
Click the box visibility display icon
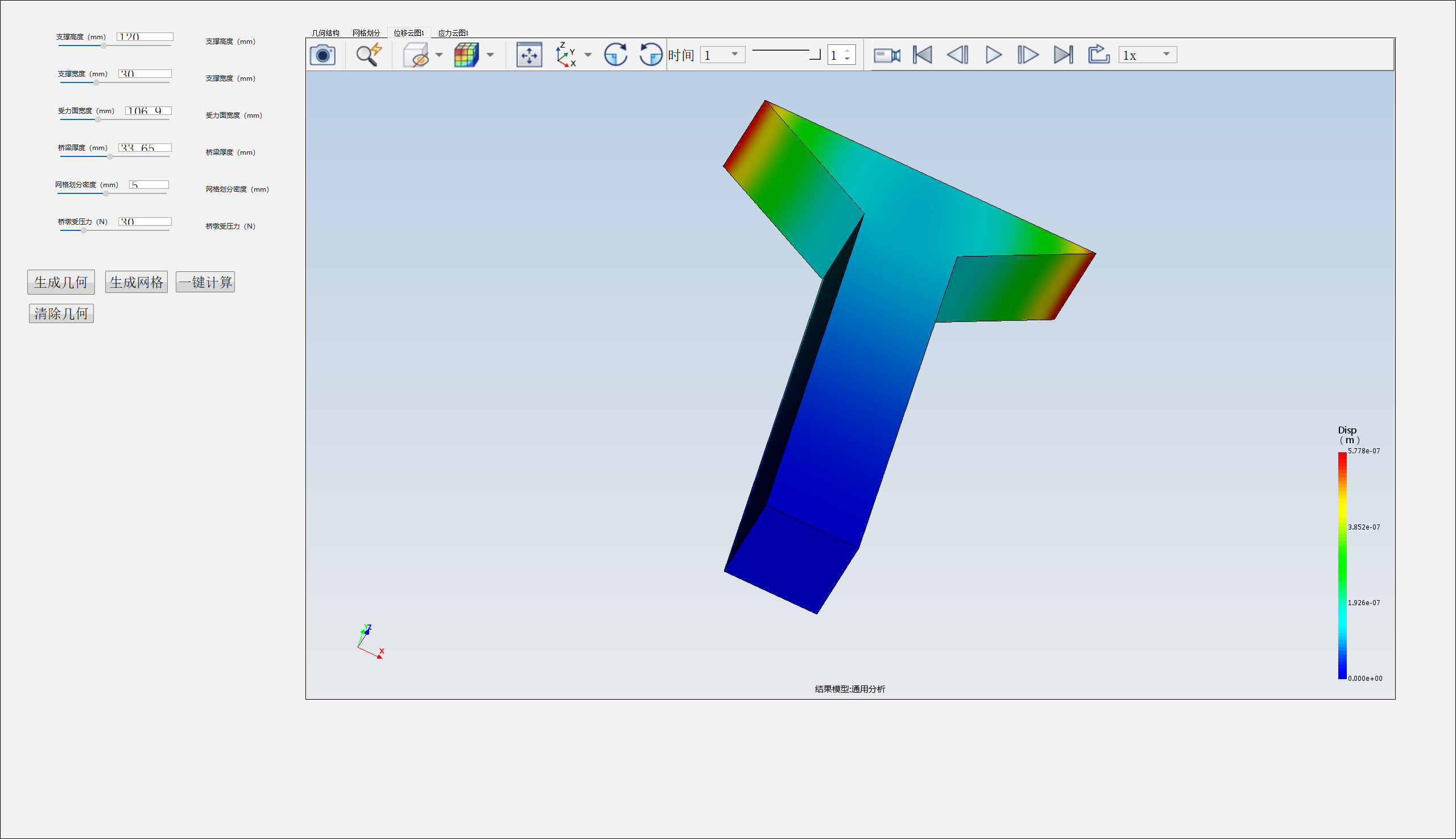click(x=416, y=55)
